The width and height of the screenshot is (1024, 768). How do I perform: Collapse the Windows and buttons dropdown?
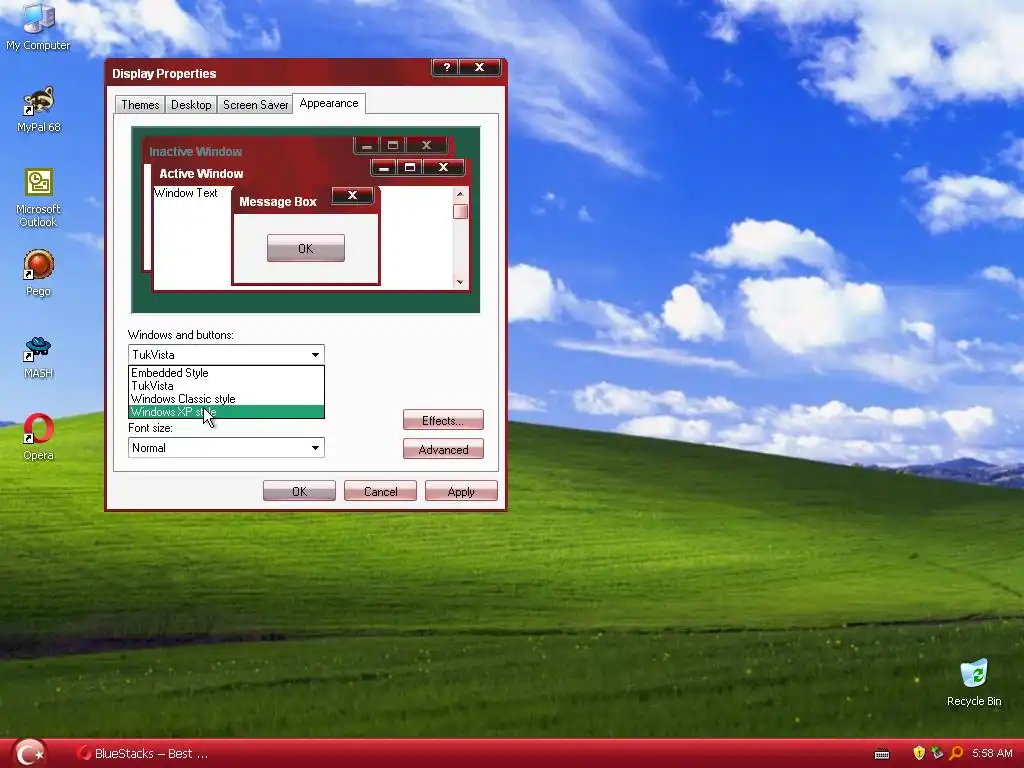315,355
